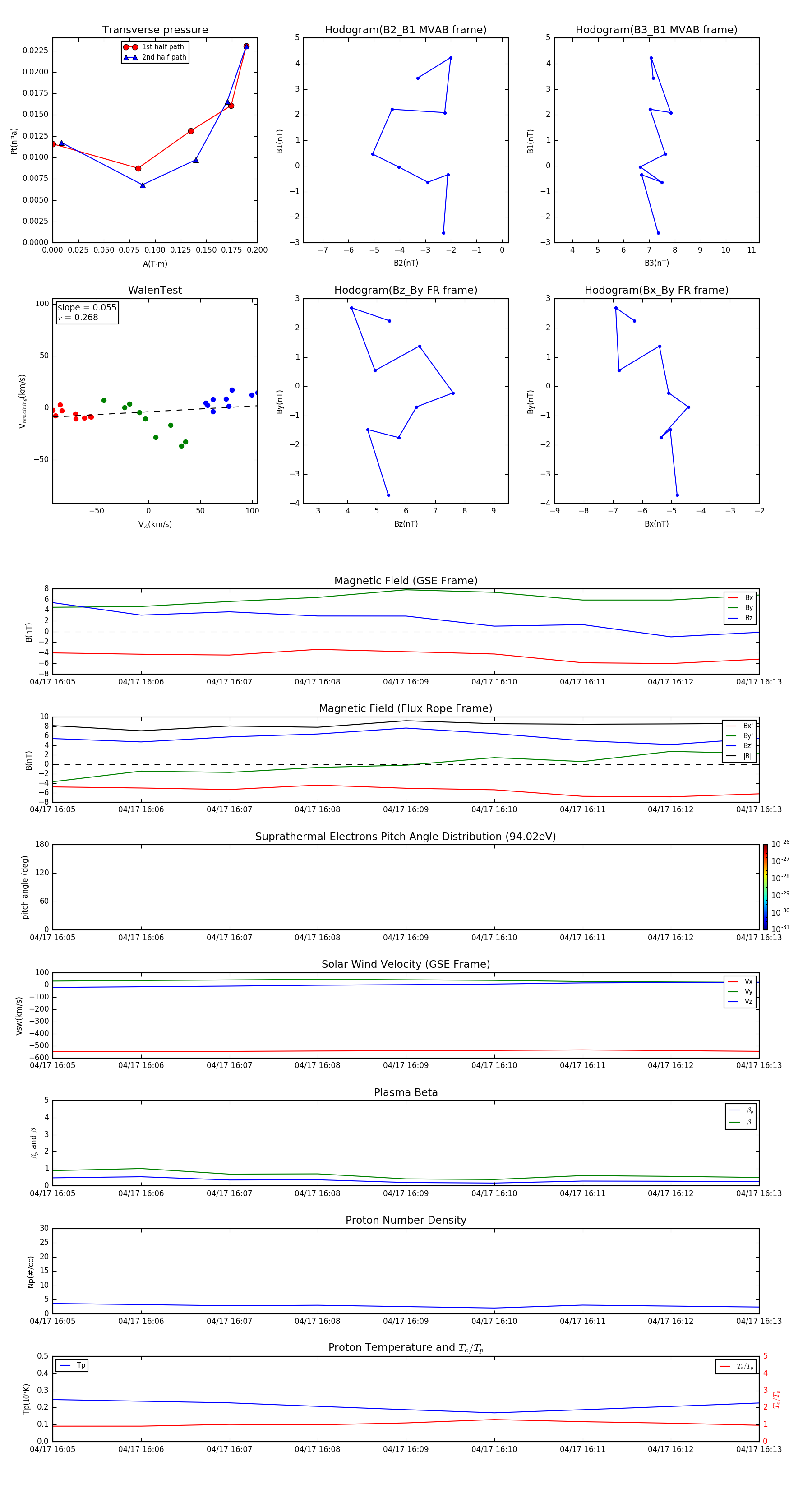Click the βp entry in Plasma Beta legend
This screenshot has width=812, height=1489.
pyautogui.click(x=742, y=1110)
